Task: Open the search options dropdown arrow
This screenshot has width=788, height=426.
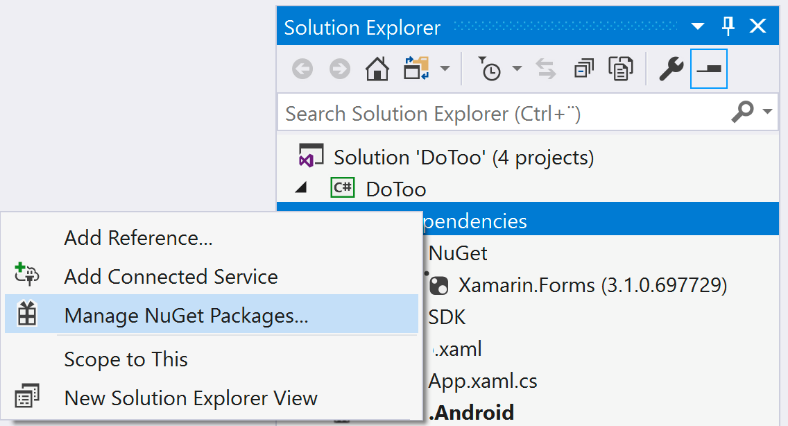Action: point(767,112)
